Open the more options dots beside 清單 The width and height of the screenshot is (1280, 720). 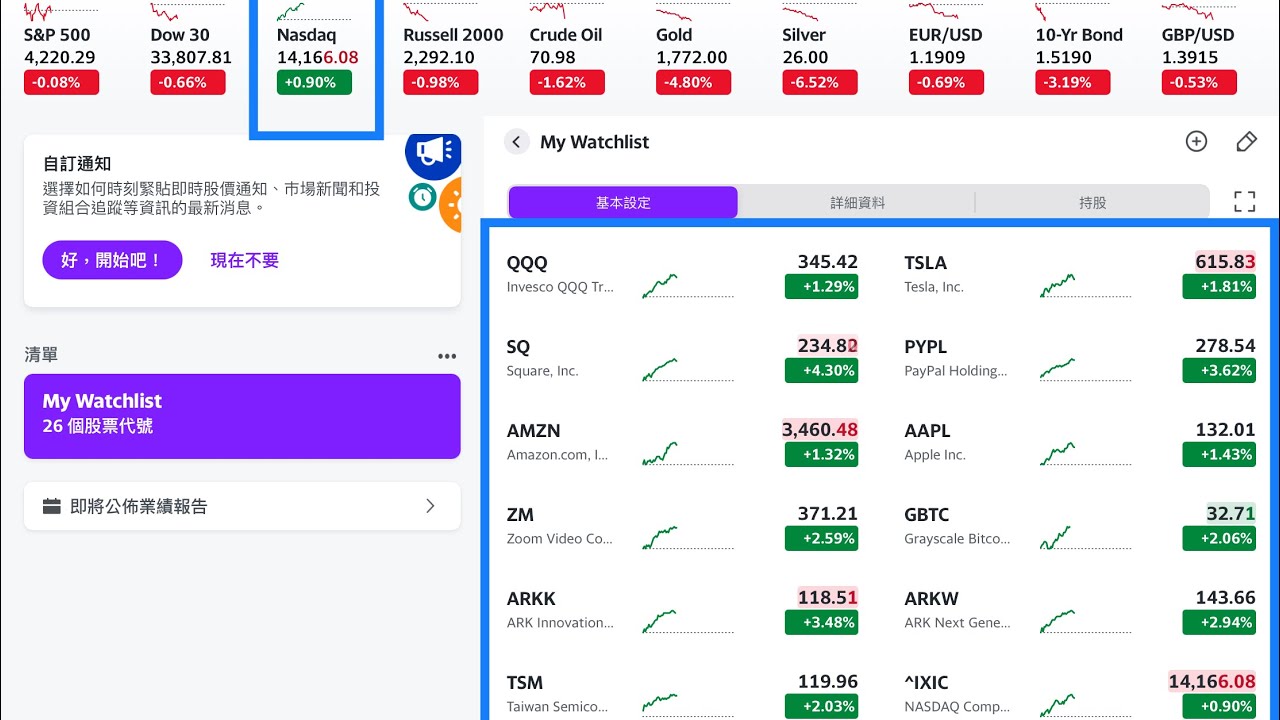tap(447, 356)
